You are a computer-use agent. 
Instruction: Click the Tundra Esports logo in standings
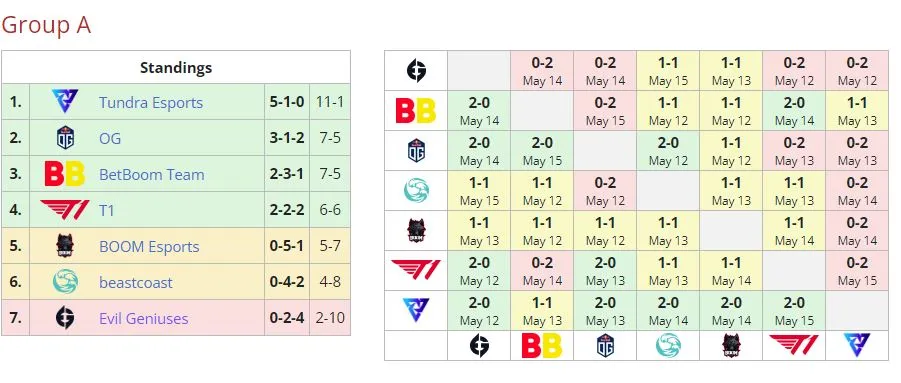pos(65,102)
